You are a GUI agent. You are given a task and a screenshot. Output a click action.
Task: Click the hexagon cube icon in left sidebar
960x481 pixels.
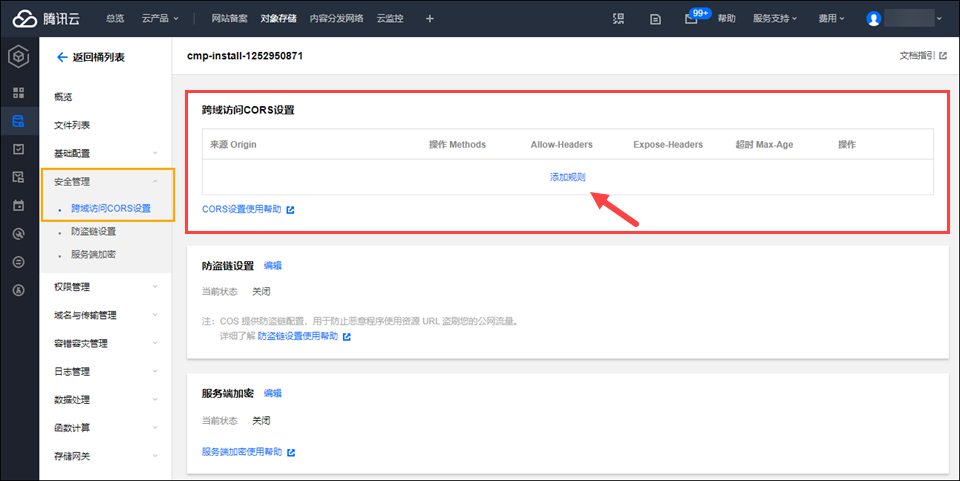tap(19, 58)
